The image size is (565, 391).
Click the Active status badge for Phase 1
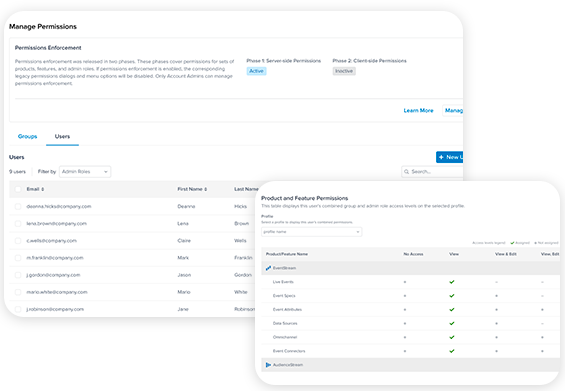[x=257, y=71]
